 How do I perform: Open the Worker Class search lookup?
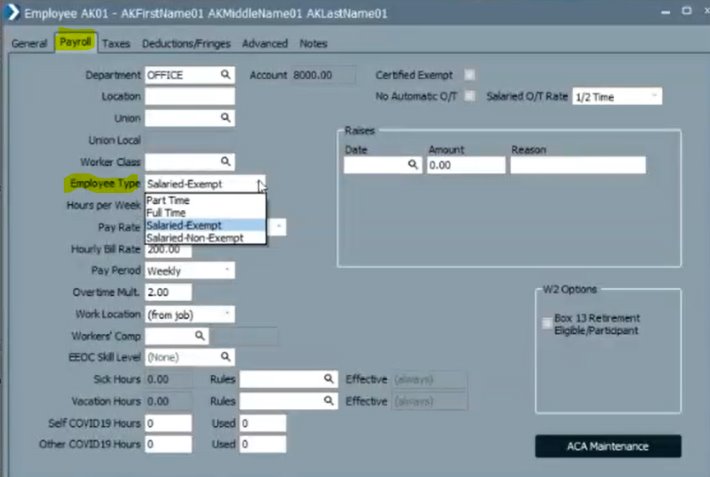pos(227,161)
